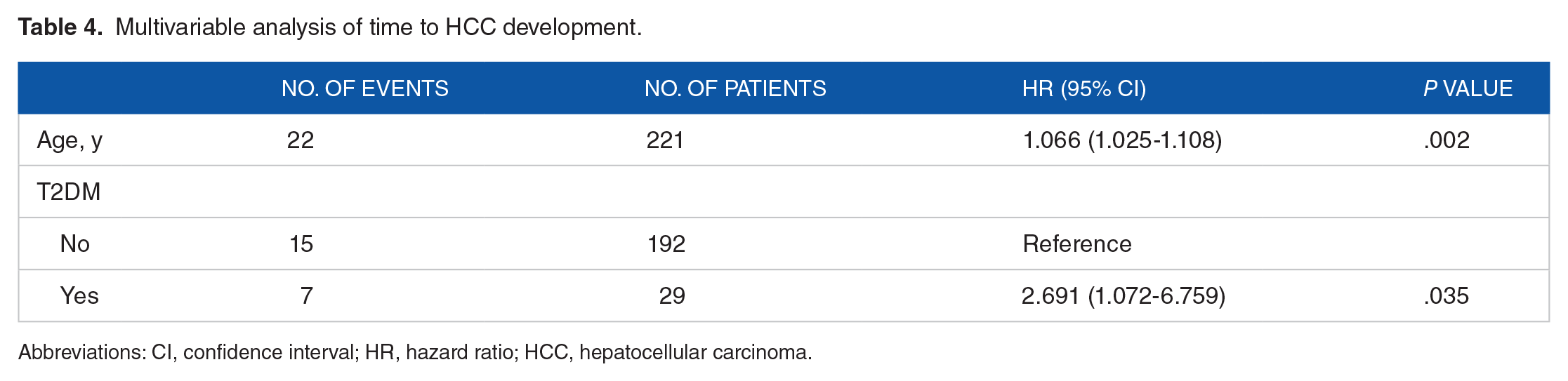Click the P VALUE column header
Viewport: 1568px width, 381px height.
point(1468,88)
